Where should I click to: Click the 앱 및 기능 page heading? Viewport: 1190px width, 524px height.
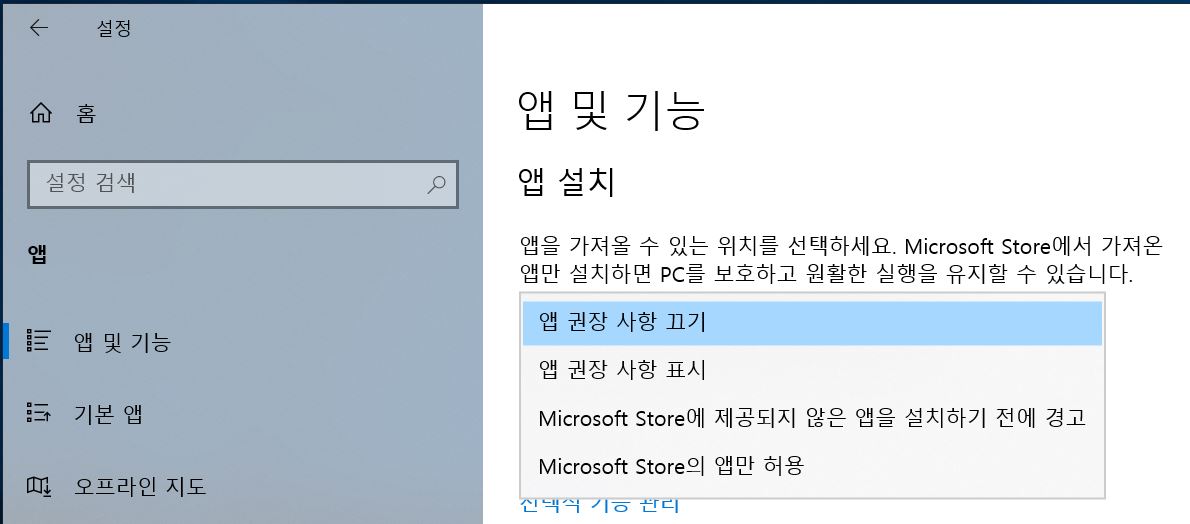click(x=612, y=111)
